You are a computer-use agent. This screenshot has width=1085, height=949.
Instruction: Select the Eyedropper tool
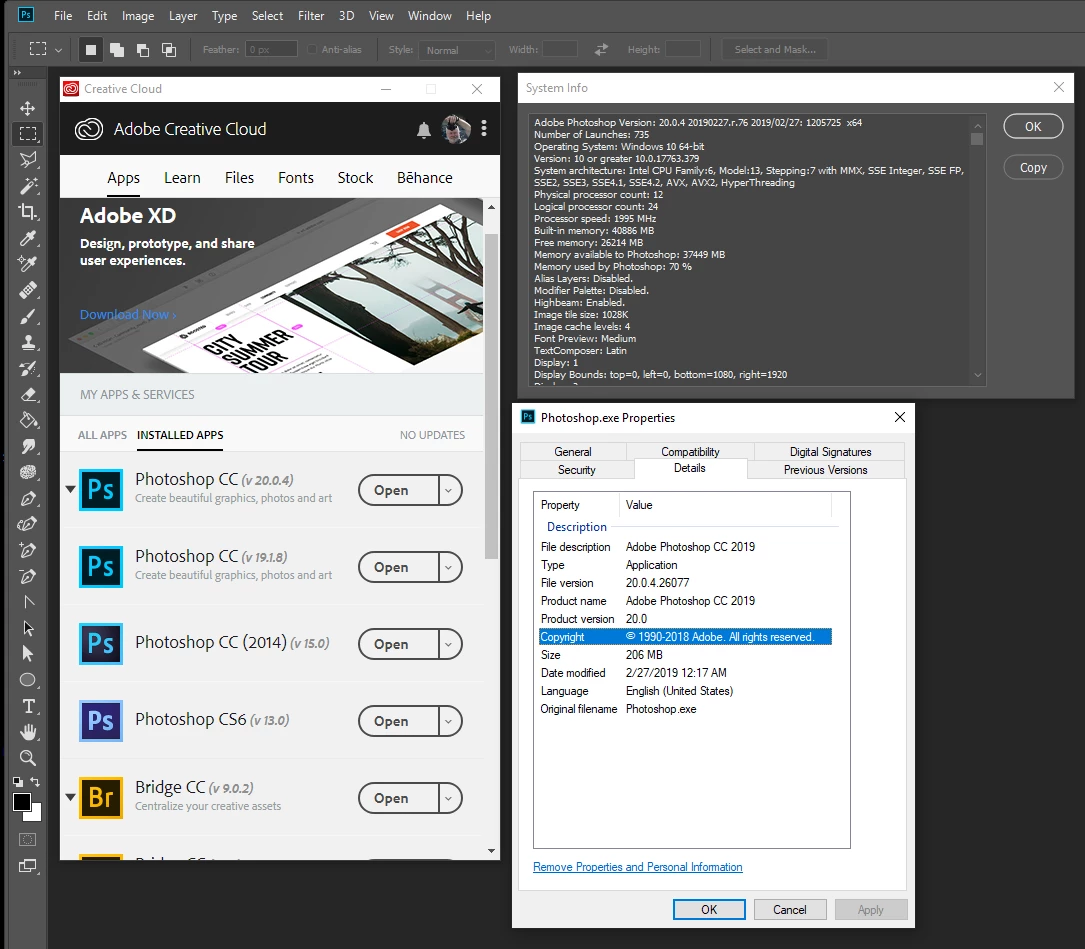coord(28,238)
